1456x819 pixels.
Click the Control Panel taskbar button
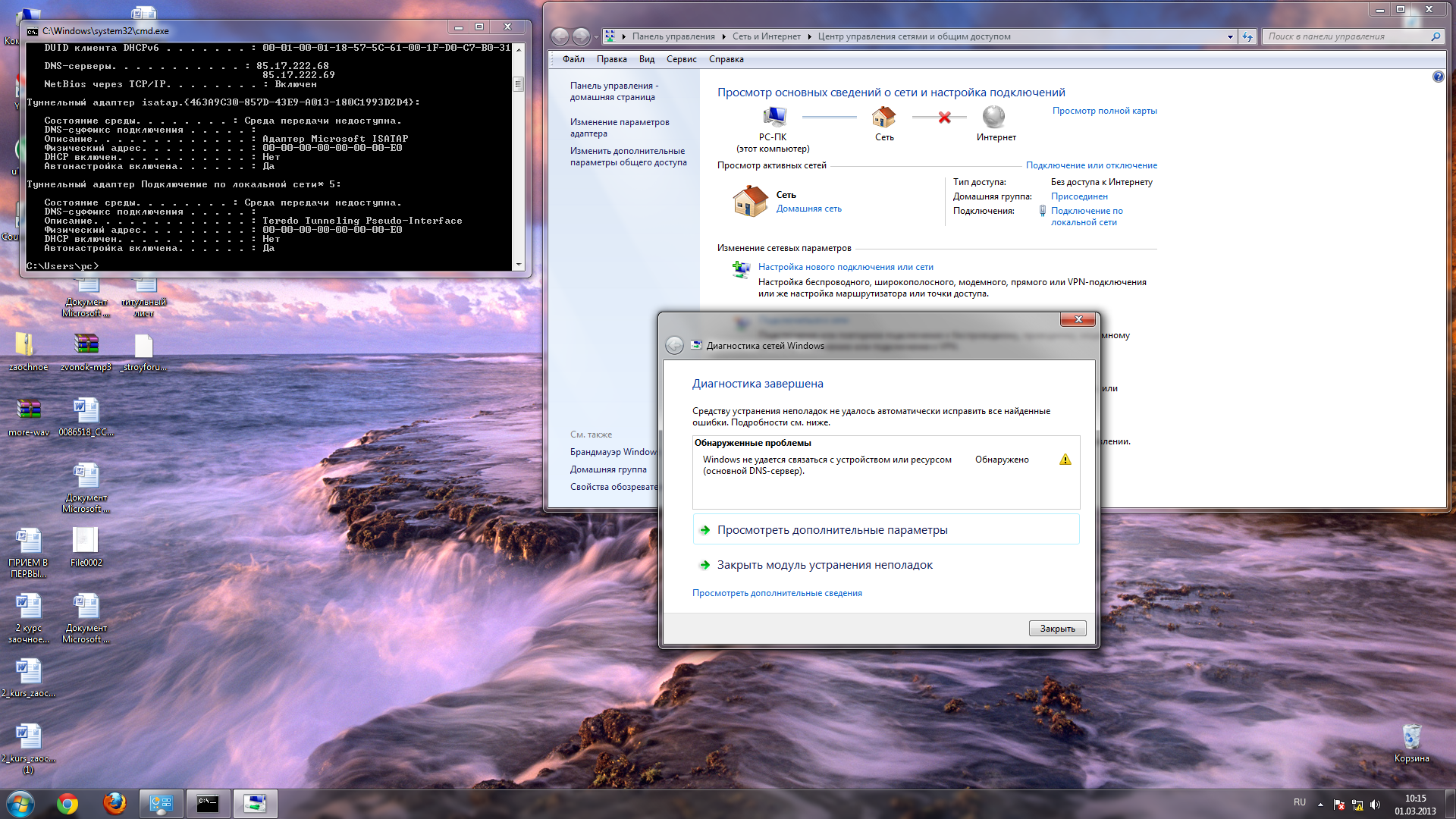coord(161,804)
